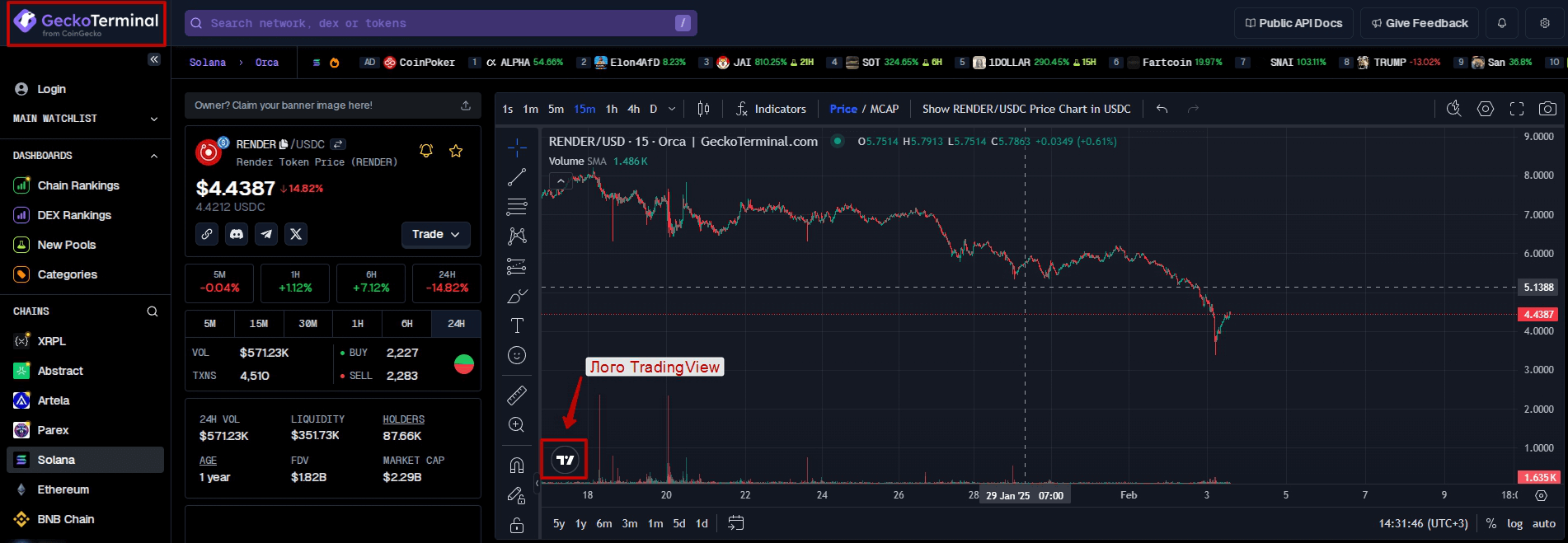Toggle auto scale on price axis
Image resolution: width=1568 pixels, height=543 pixels.
tap(1544, 523)
